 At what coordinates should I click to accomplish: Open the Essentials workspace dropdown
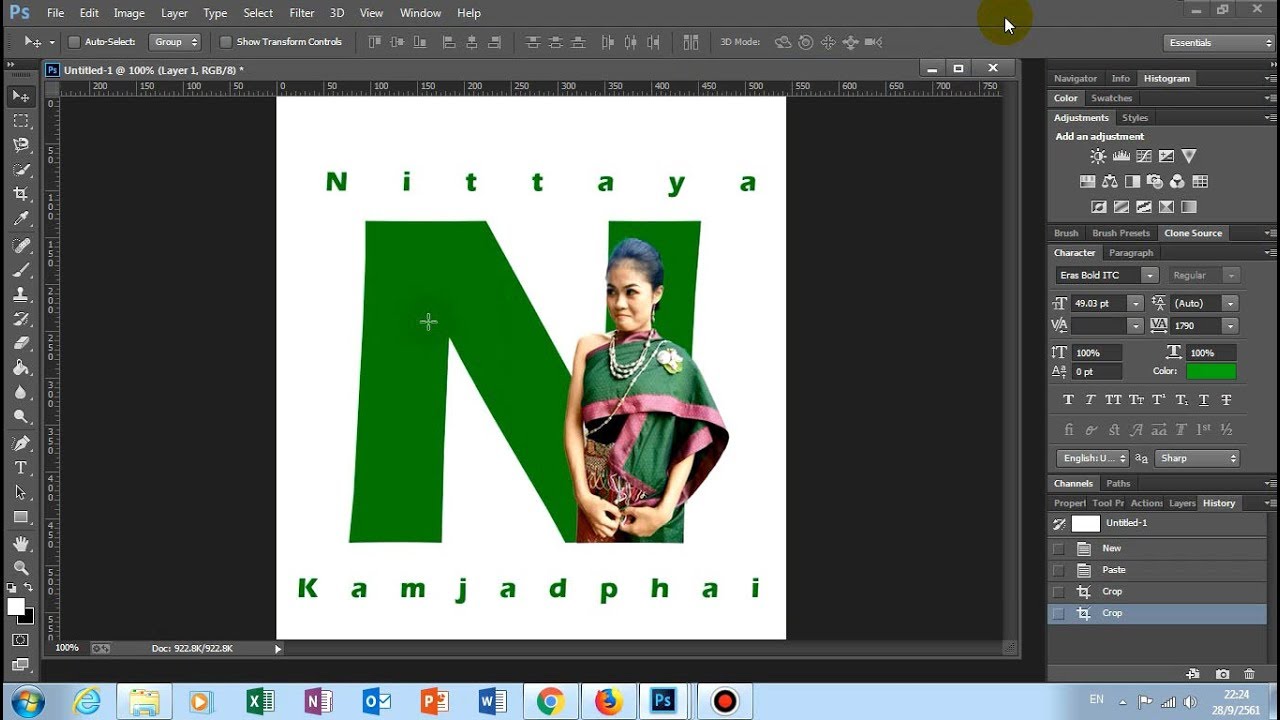click(x=1219, y=43)
